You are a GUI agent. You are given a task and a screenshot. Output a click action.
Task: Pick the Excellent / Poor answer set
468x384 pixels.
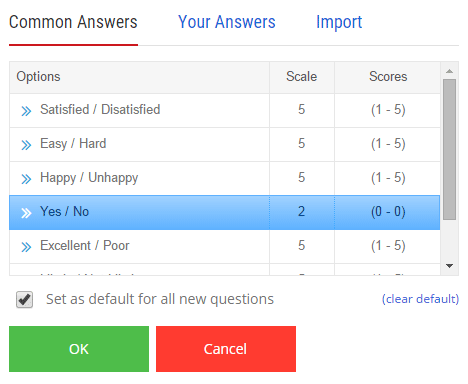(x=225, y=246)
